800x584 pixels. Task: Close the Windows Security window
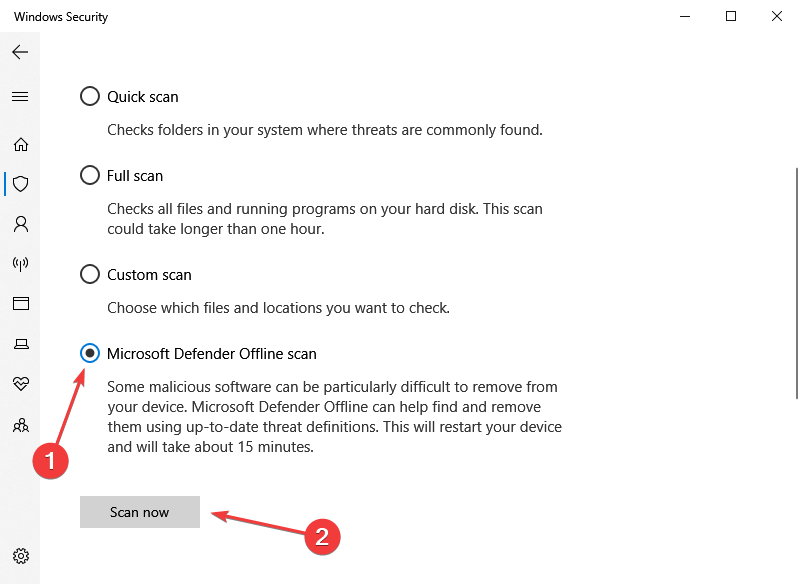[777, 17]
